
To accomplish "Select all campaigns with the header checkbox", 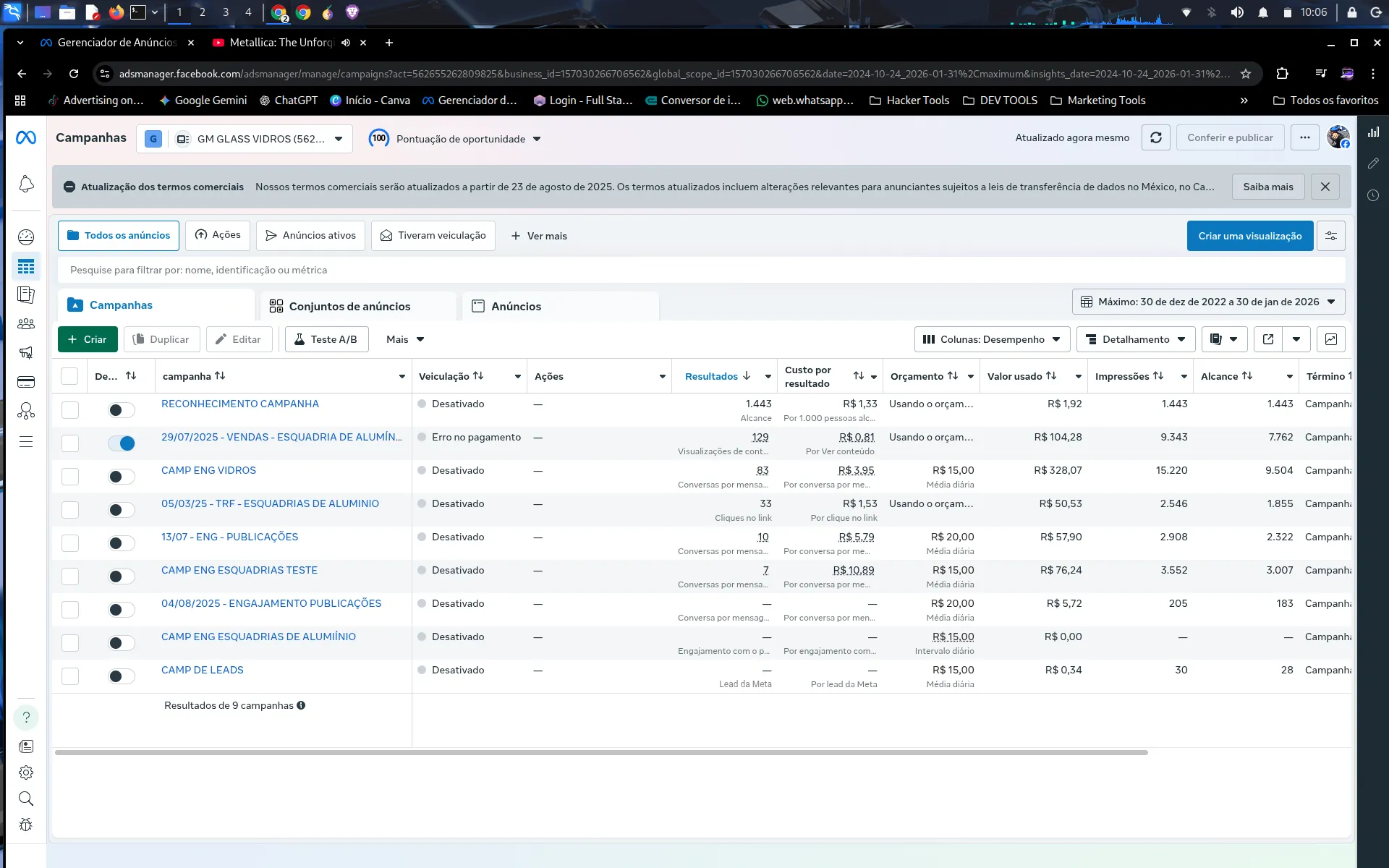I will click(69, 376).
